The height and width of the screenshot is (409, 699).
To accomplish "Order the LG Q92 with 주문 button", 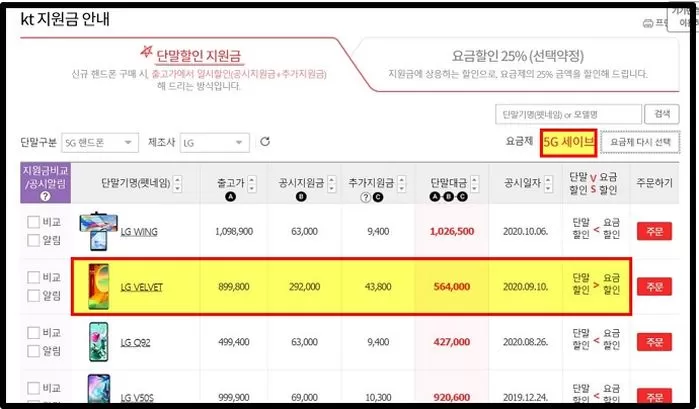I will [x=654, y=342].
